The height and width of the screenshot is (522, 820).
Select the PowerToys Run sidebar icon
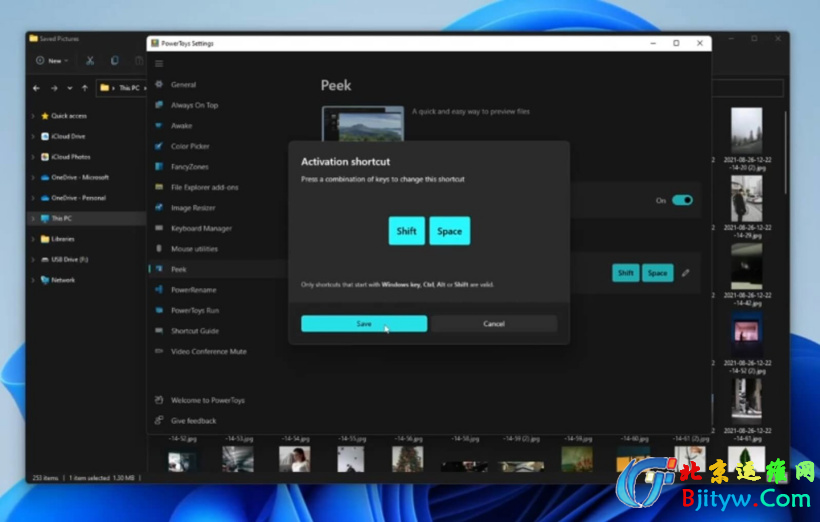[x=159, y=310]
